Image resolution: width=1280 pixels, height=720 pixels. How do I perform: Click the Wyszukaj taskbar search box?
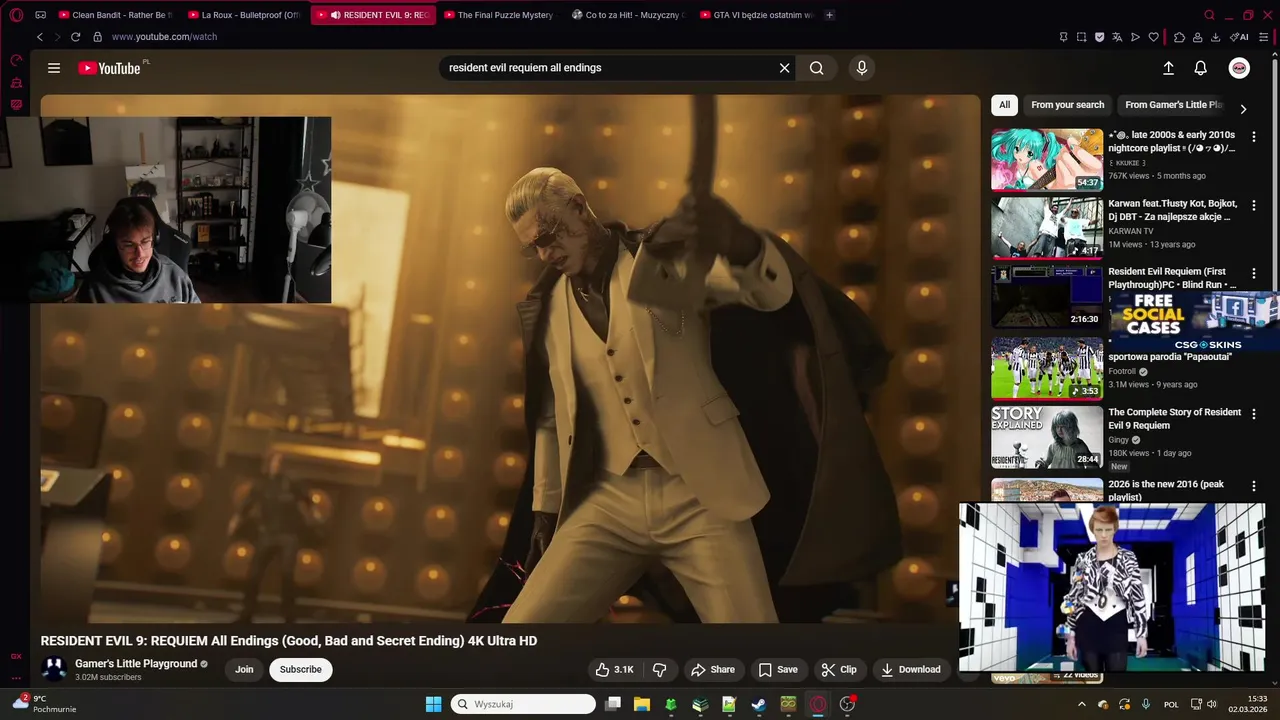pos(523,704)
